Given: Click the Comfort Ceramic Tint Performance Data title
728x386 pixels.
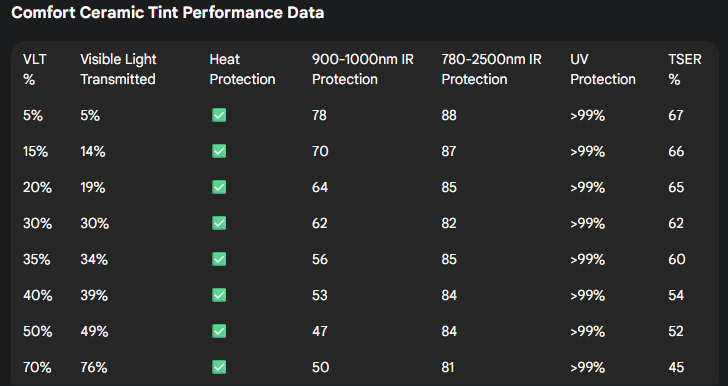Looking at the screenshot, I should click(168, 13).
